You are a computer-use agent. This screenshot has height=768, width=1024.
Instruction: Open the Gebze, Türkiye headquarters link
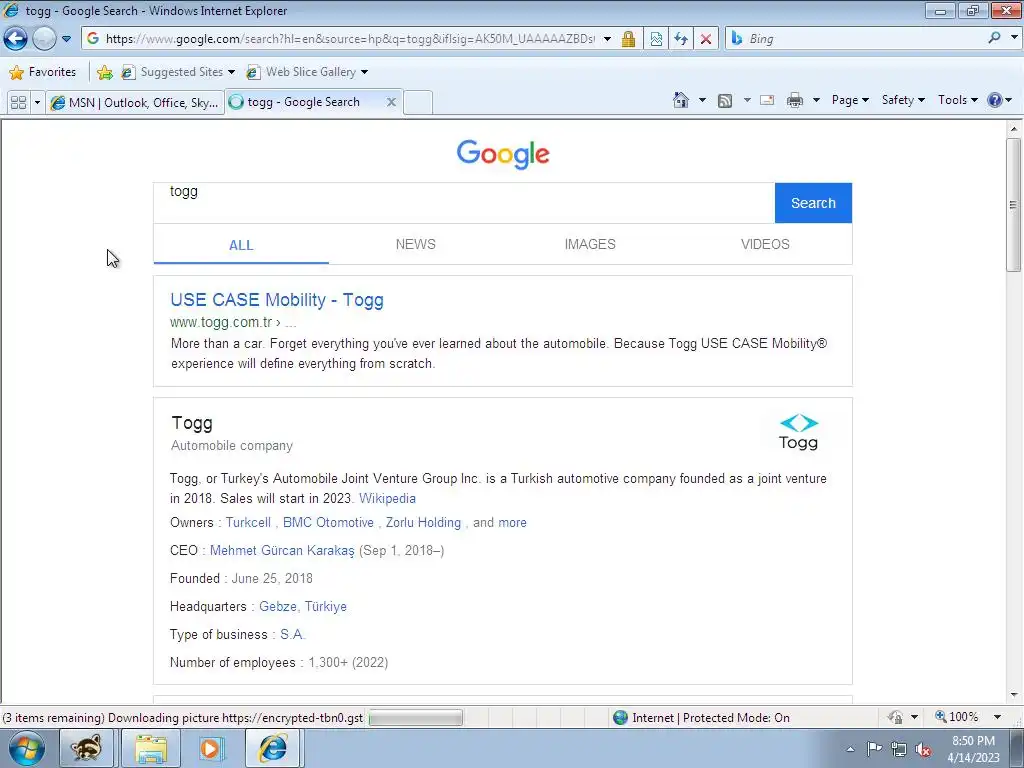[303, 607]
